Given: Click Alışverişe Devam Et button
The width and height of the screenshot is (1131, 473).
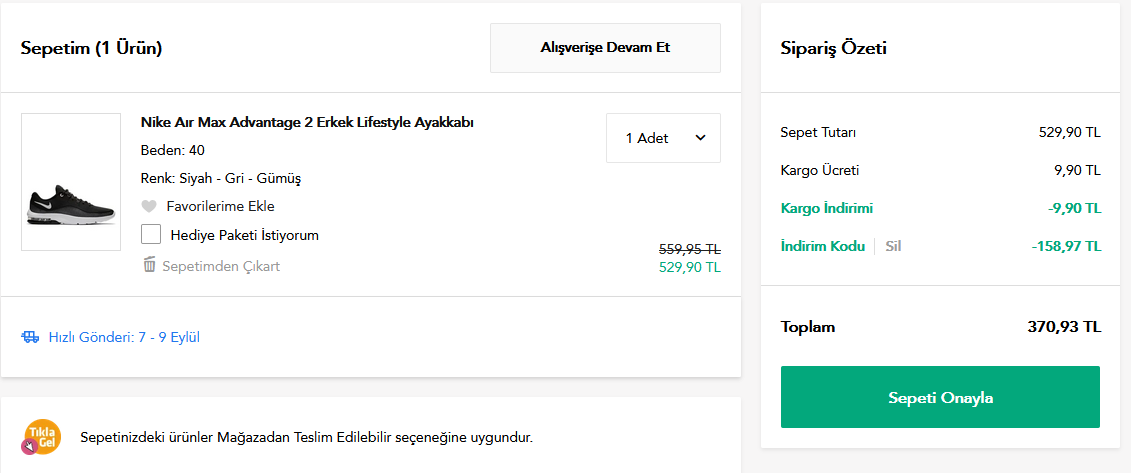Looking at the screenshot, I should click(605, 48).
